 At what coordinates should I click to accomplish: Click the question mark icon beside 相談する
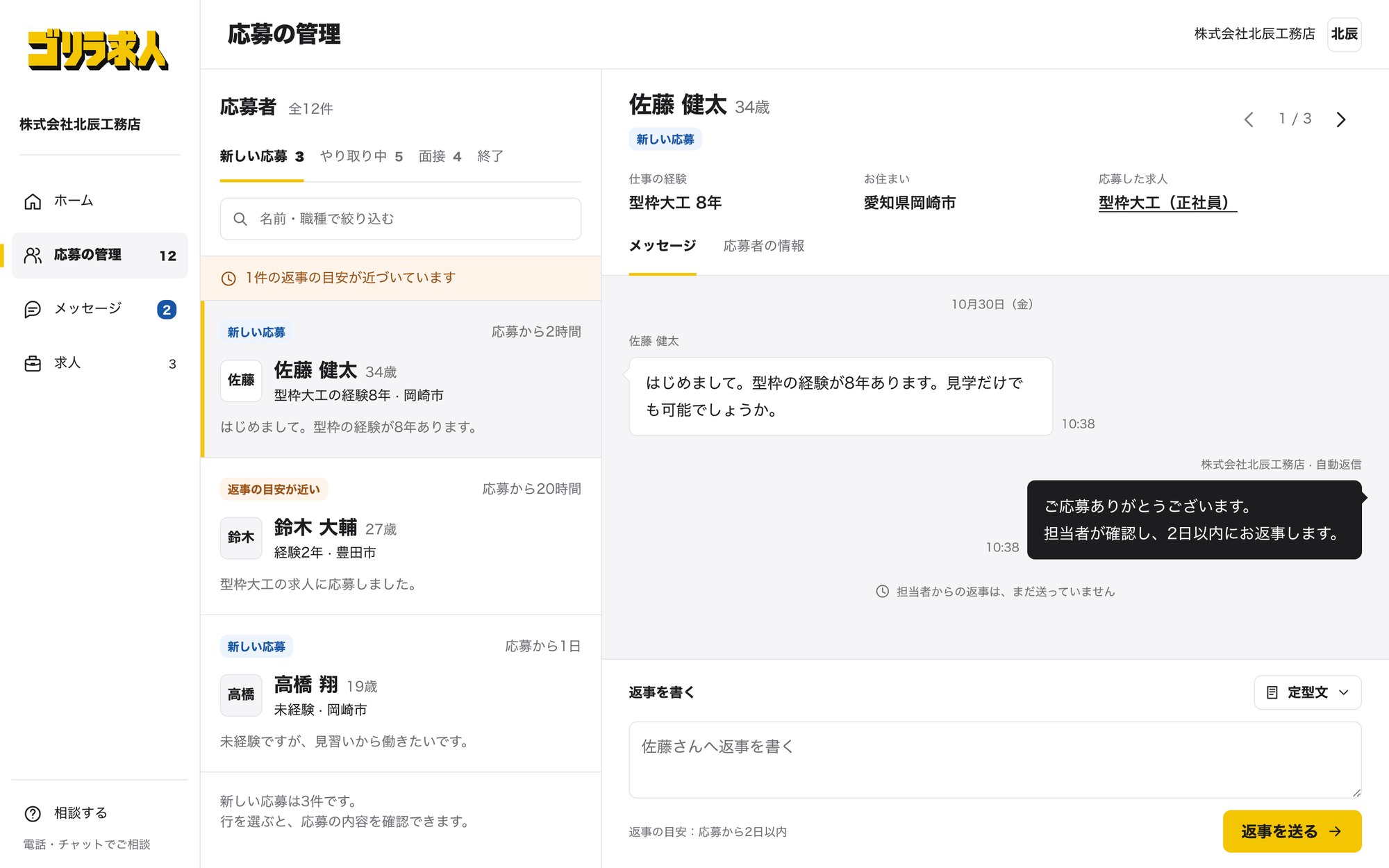click(x=33, y=813)
